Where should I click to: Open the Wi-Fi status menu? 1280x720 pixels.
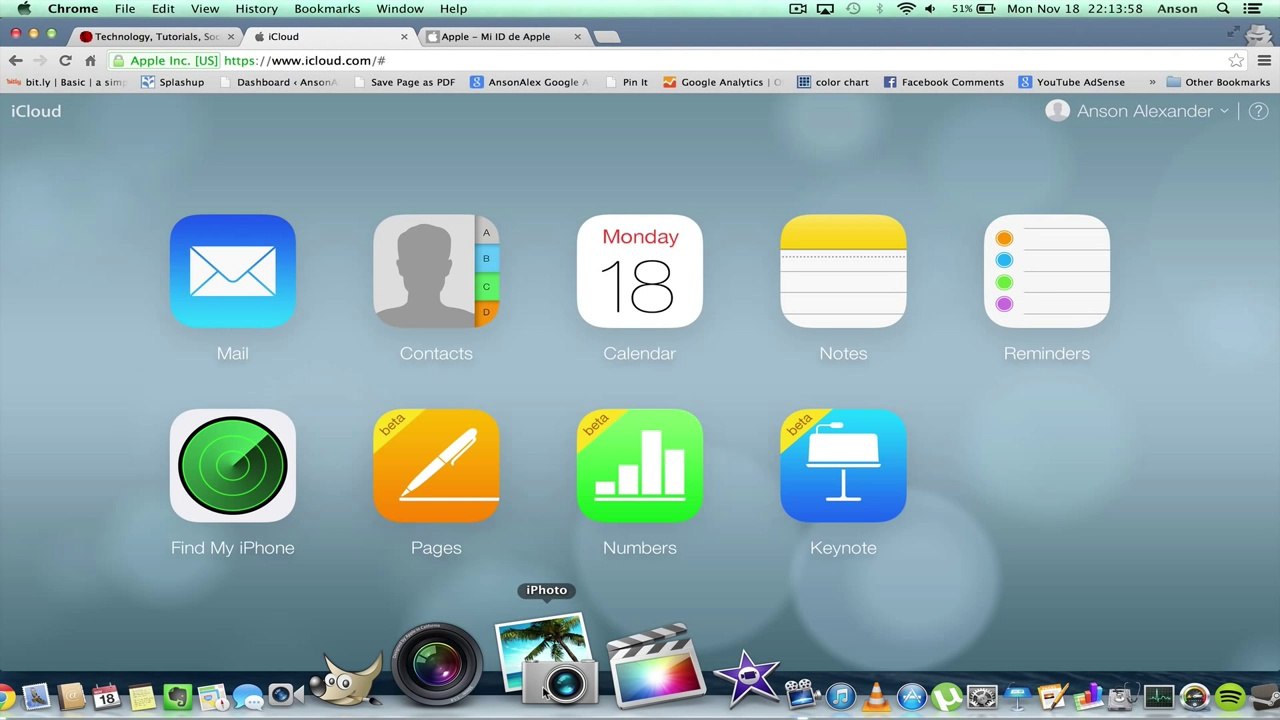click(906, 9)
